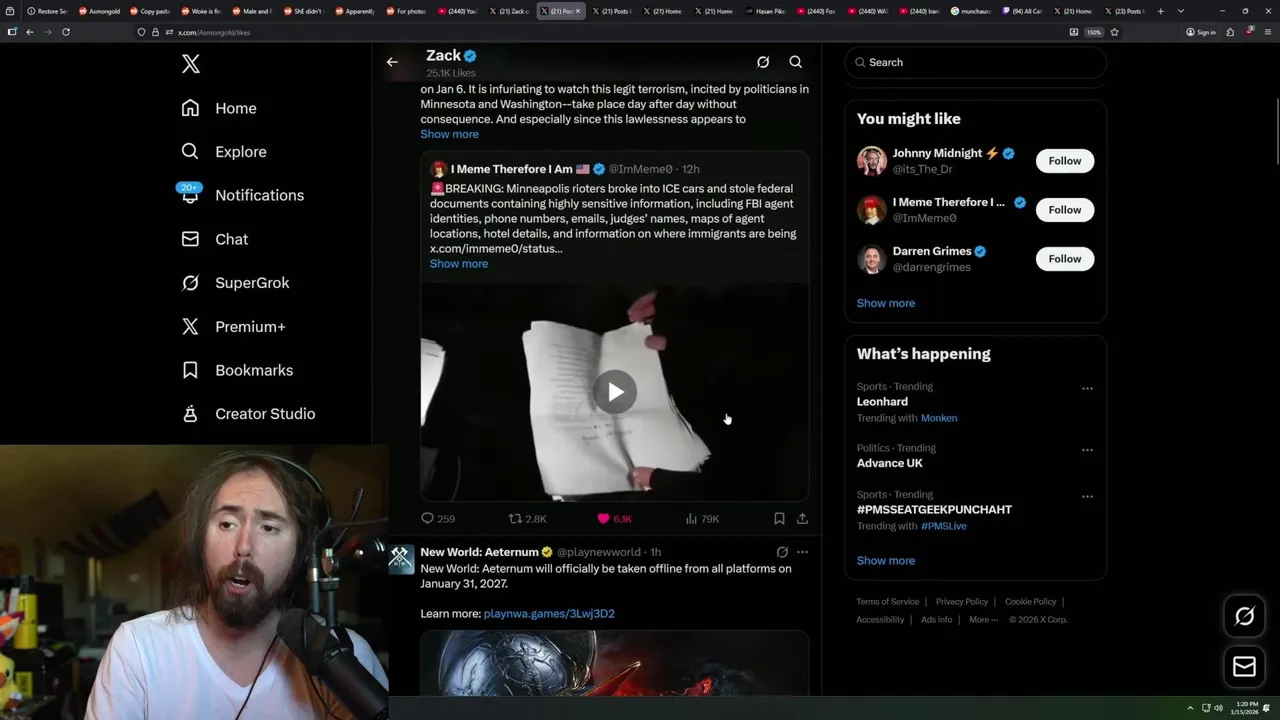1280x720 pixels.
Task: Open Premium+ in sidebar
Action: pos(233,326)
